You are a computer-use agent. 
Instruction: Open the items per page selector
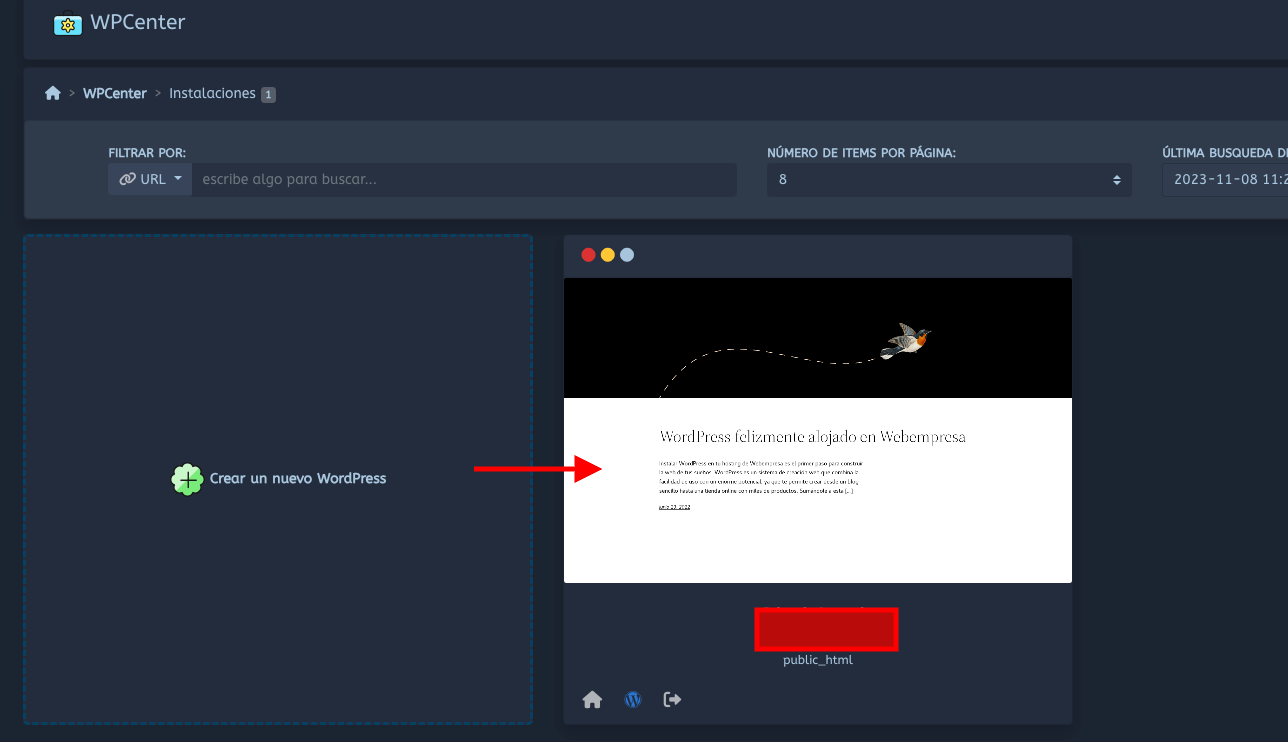[x=949, y=180]
